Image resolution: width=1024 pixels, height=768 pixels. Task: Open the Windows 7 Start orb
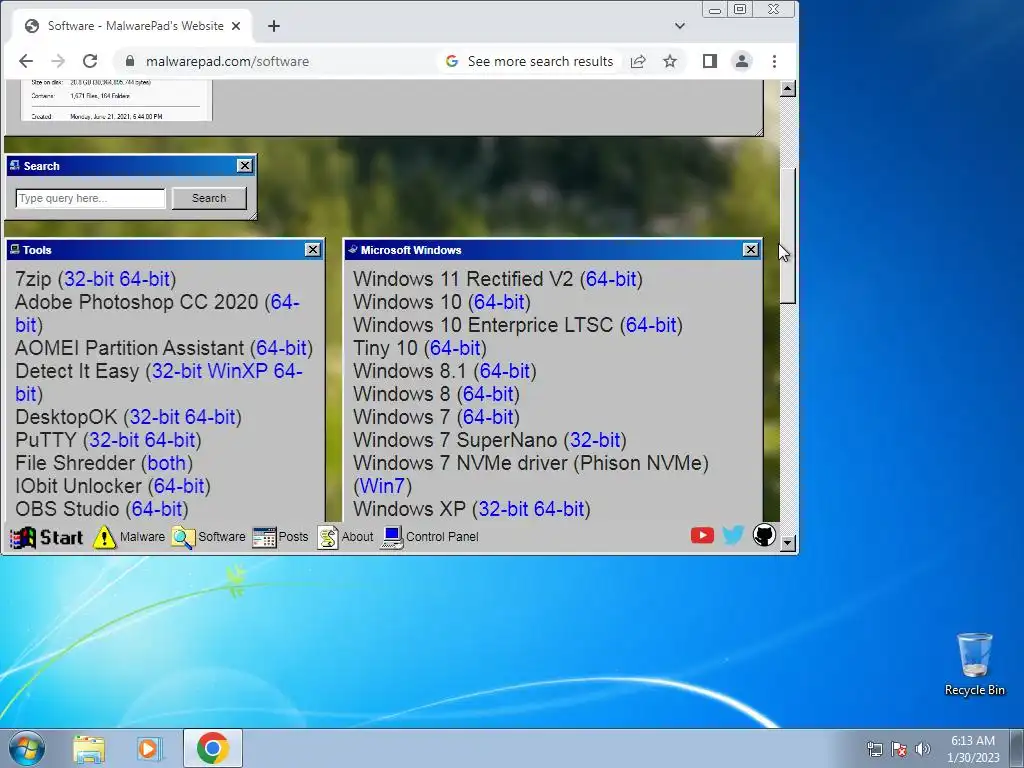tap(27, 748)
